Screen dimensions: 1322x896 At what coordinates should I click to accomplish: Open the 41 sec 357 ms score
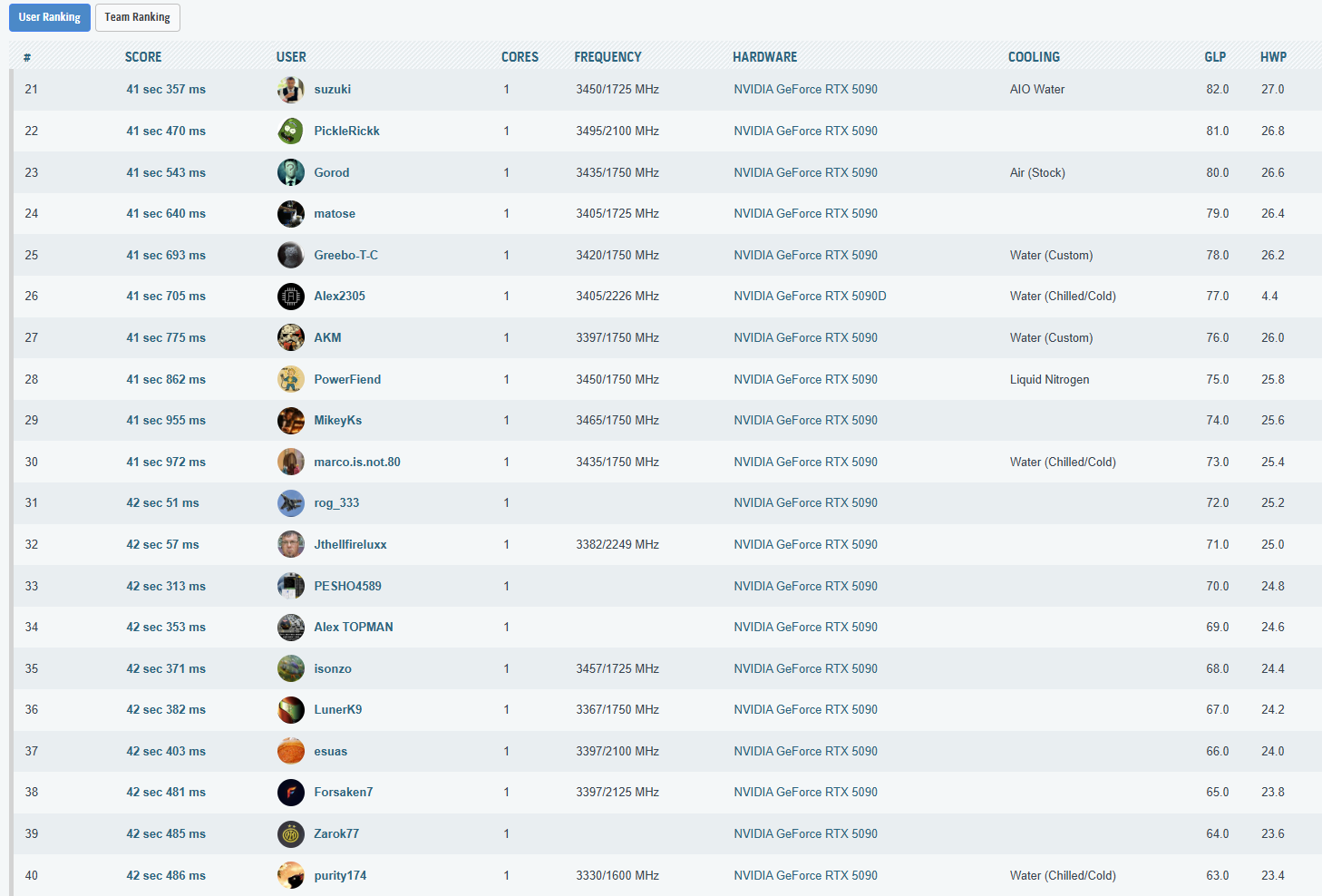166,90
